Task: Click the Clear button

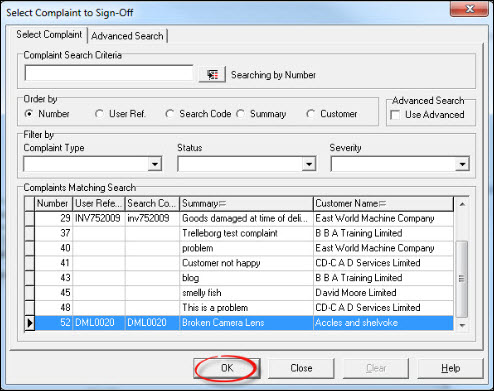Action: [x=376, y=368]
